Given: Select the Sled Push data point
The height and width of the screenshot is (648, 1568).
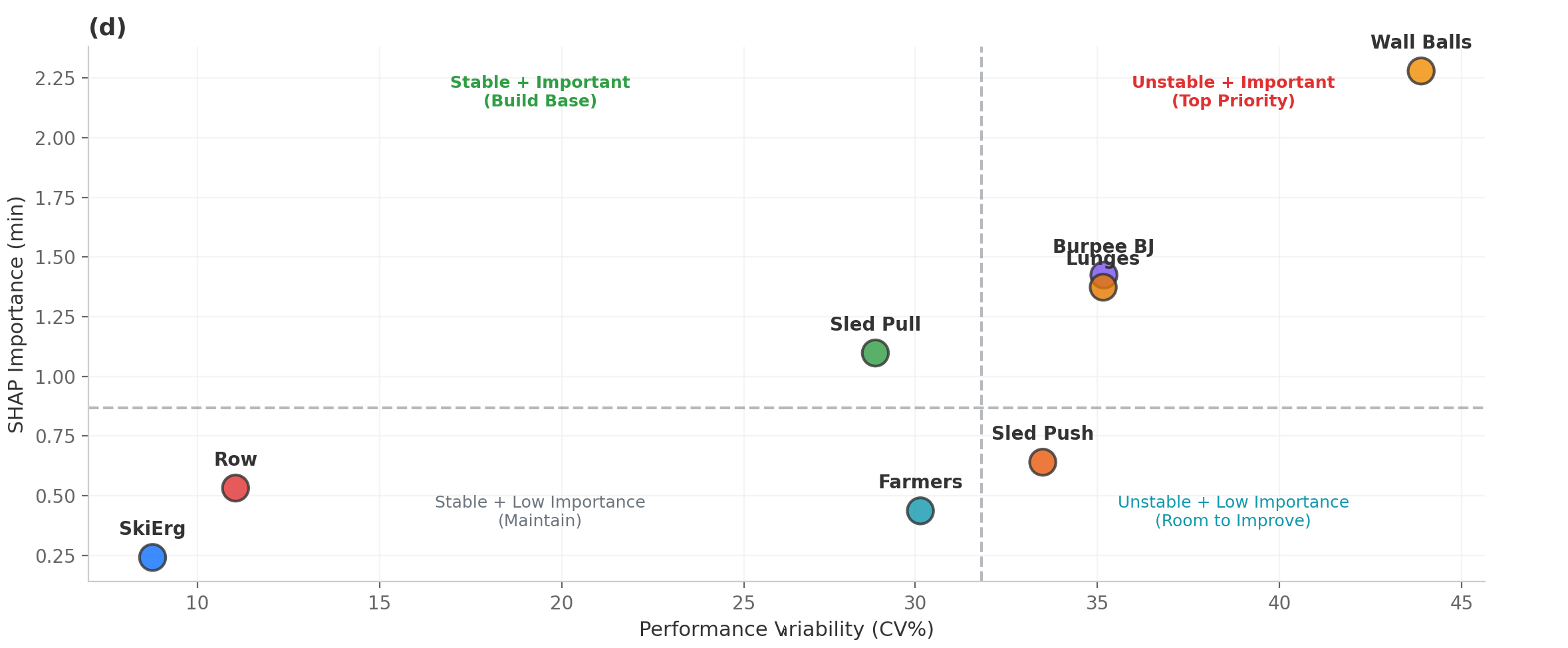Looking at the screenshot, I should click(x=1042, y=462).
